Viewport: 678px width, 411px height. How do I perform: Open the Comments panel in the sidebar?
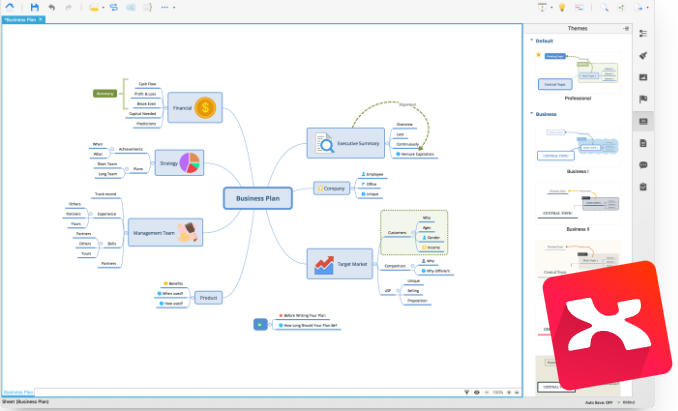pos(643,165)
